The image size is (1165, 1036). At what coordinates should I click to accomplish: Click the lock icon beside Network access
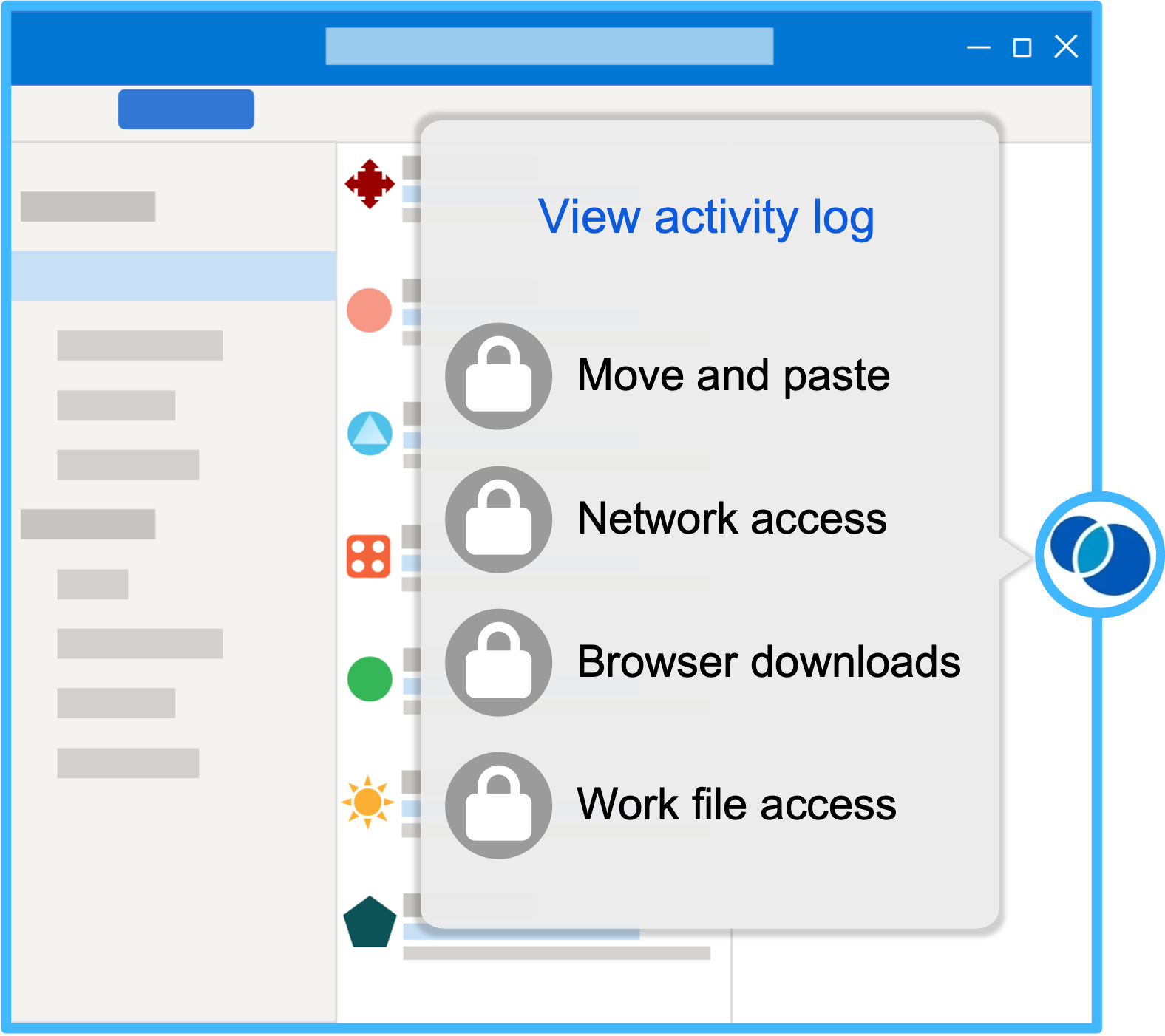tap(498, 519)
